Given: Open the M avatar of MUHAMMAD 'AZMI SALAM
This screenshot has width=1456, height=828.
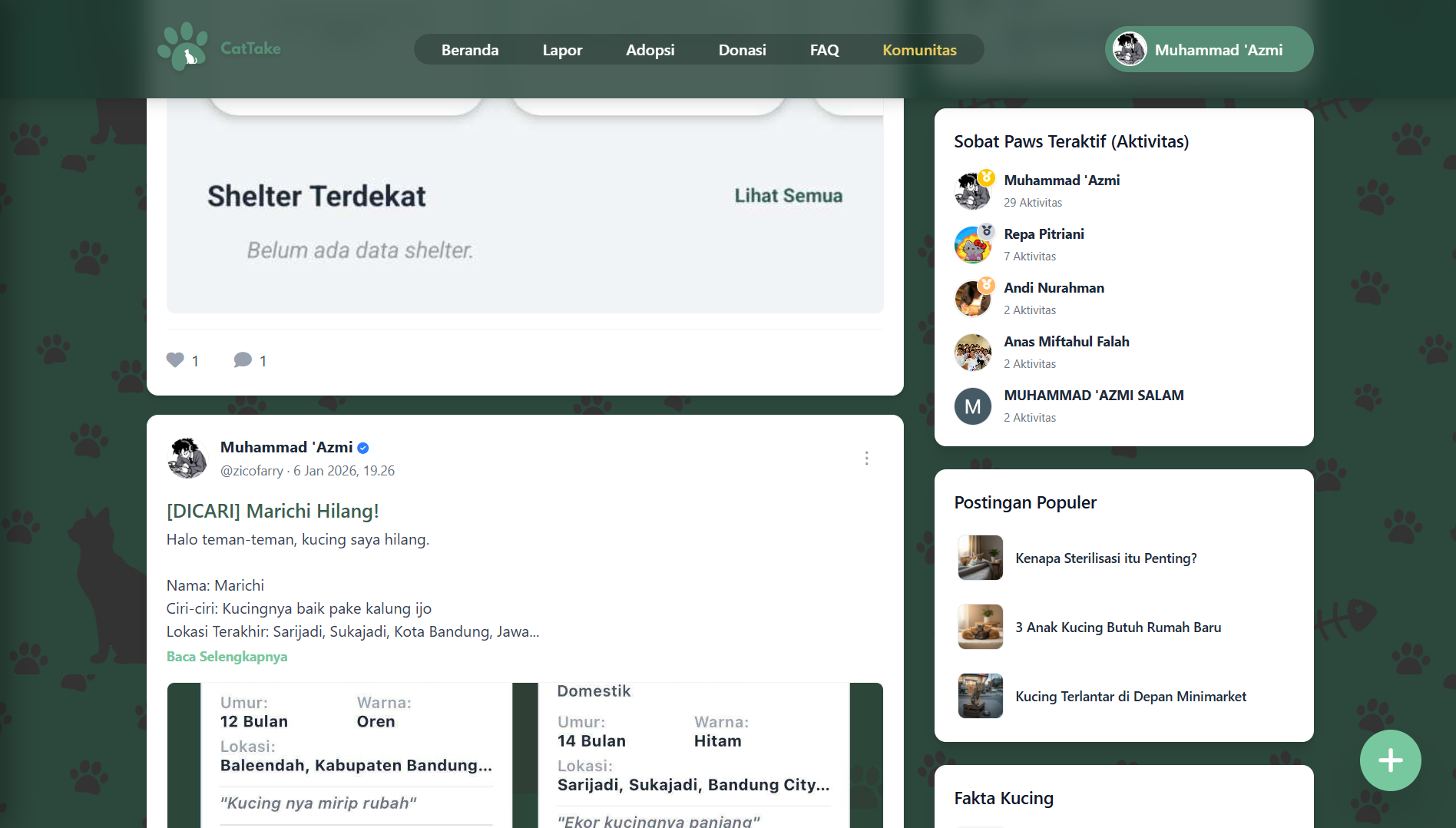Looking at the screenshot, I should coord(972,406).
